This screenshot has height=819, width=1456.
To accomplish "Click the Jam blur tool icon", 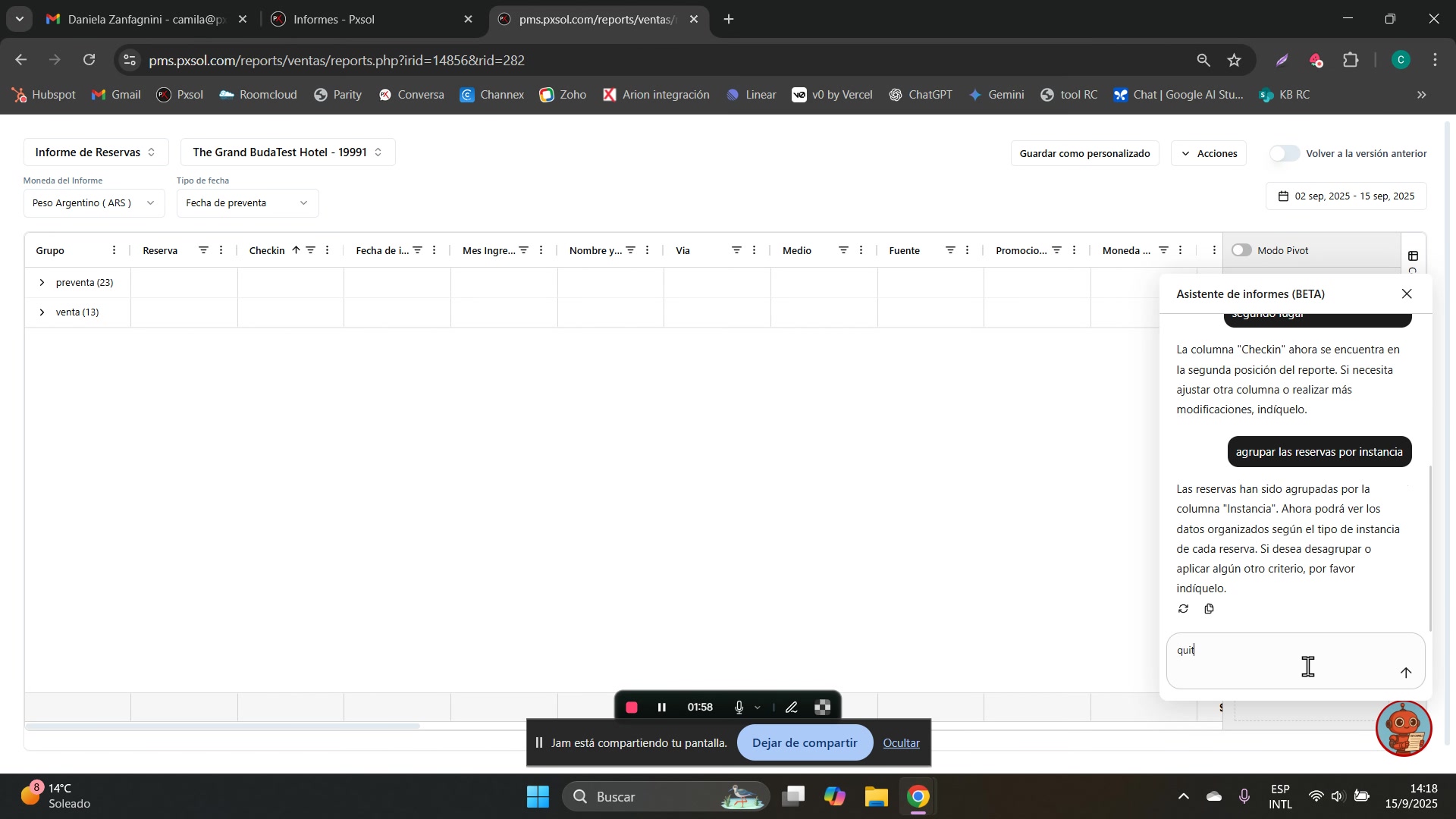I will (823, 708).
